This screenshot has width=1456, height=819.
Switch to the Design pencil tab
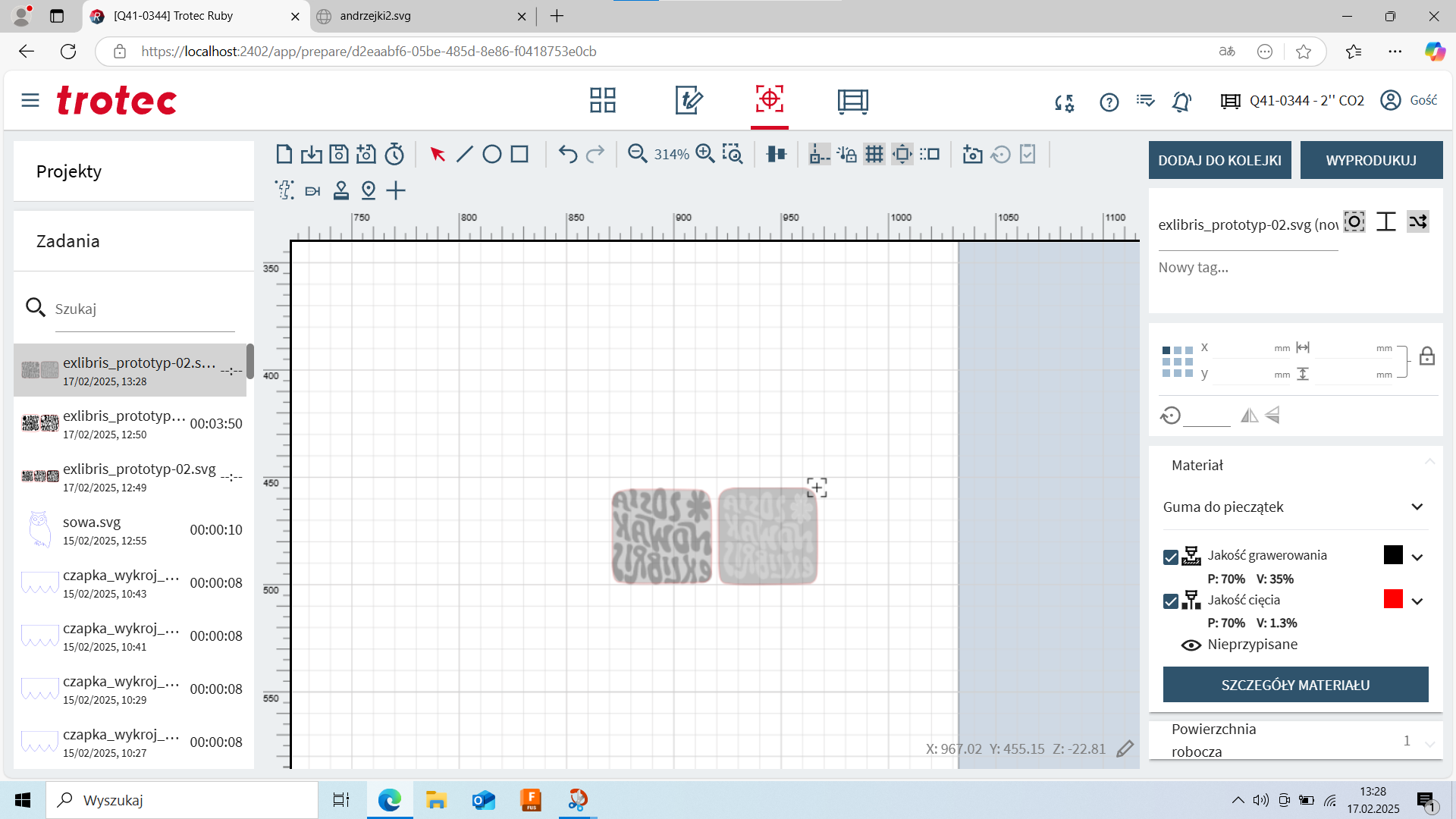click(x=689, y=100)
